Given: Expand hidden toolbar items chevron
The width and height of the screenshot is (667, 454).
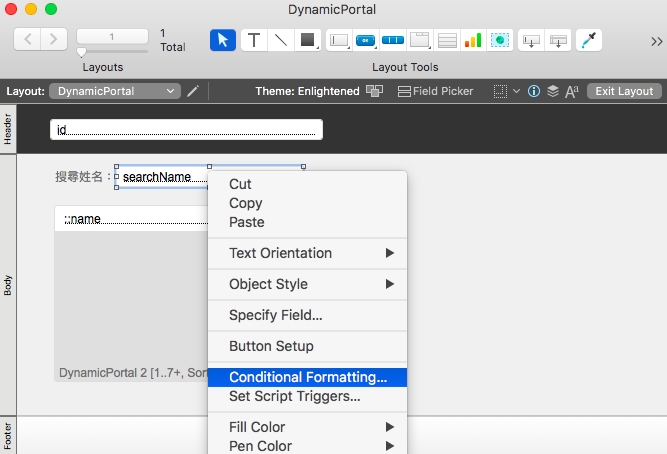Looking at the screenshot, I should tap(656, 41).
